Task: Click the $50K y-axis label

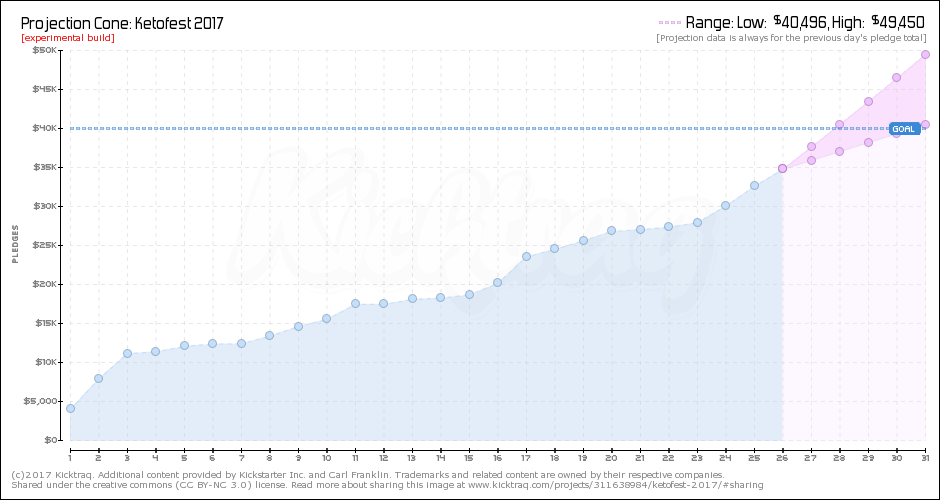Action: click(45, 50)
